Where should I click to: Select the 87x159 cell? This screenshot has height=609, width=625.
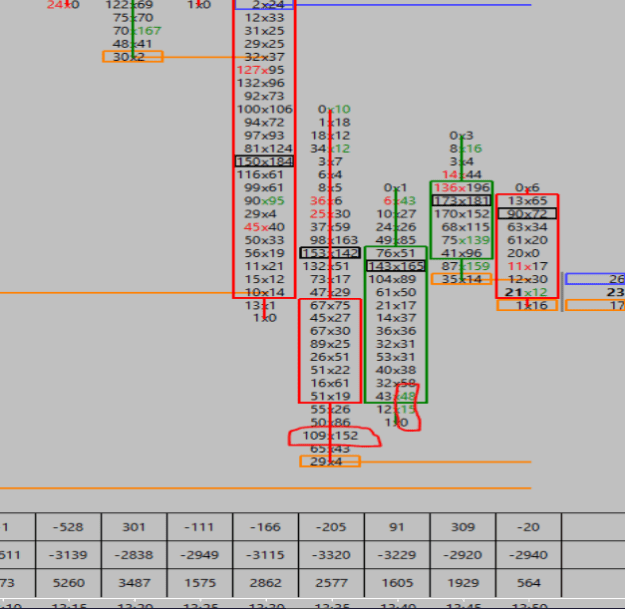pyautogui.click(x=466, y=266)
